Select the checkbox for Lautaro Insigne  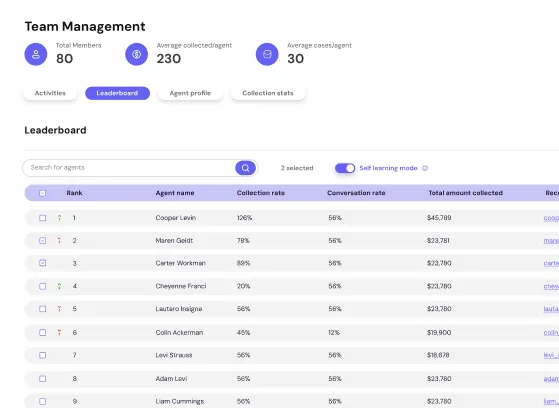[42, 309]
